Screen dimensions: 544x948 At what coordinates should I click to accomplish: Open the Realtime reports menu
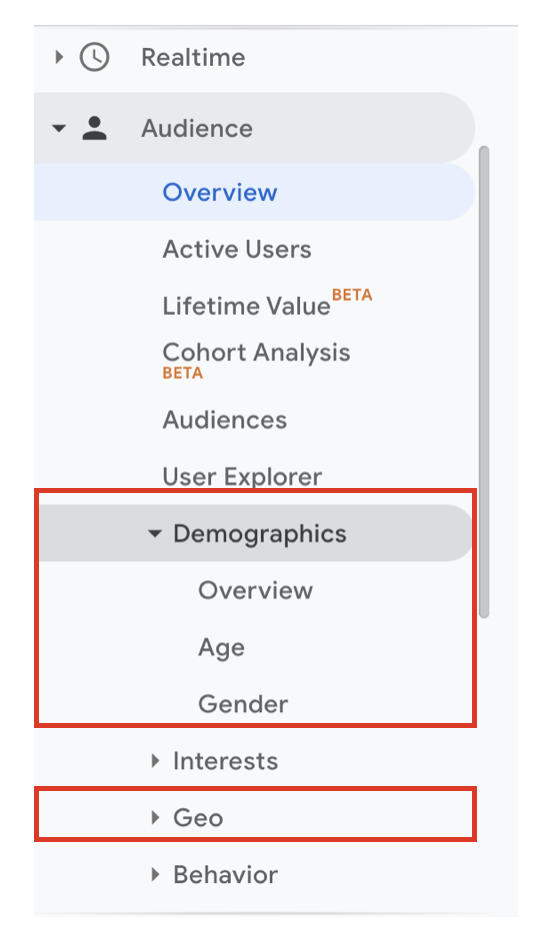click(x=193, y=57)
